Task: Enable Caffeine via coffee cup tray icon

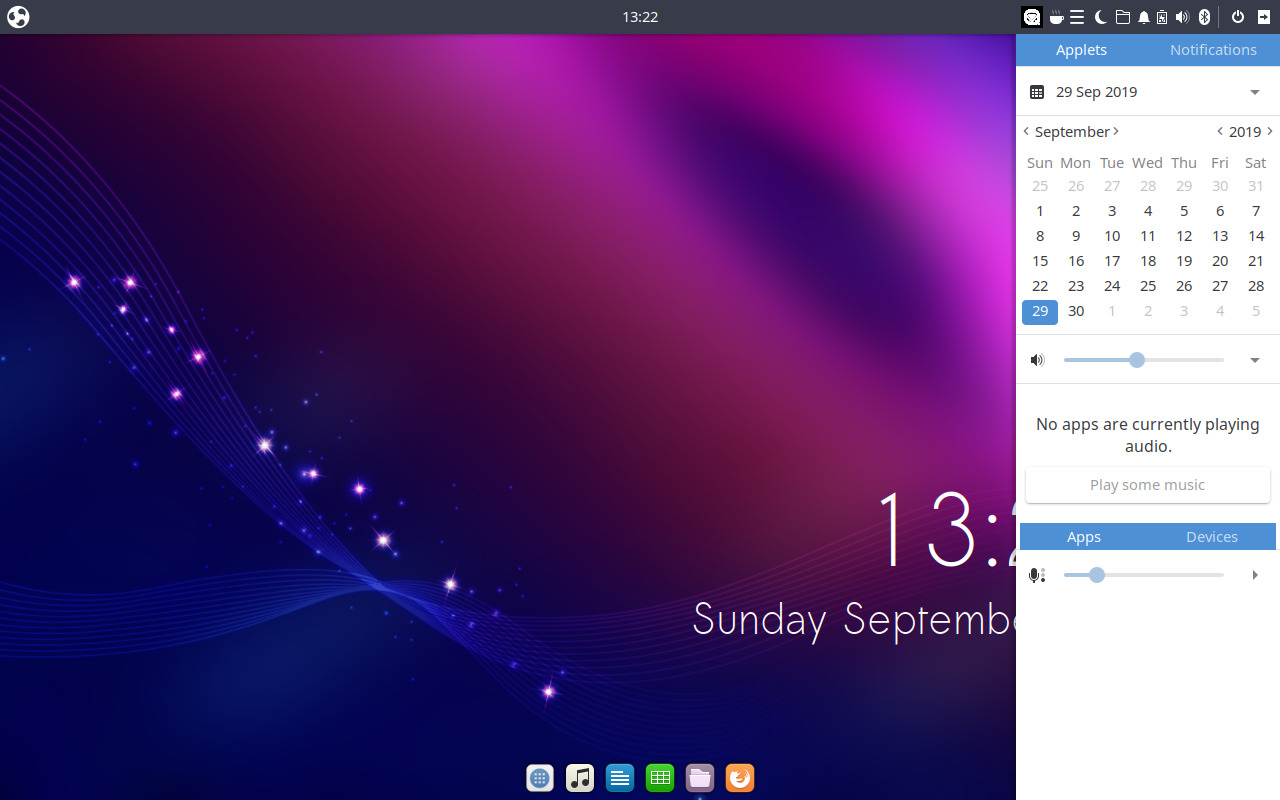Action: 1056,16
